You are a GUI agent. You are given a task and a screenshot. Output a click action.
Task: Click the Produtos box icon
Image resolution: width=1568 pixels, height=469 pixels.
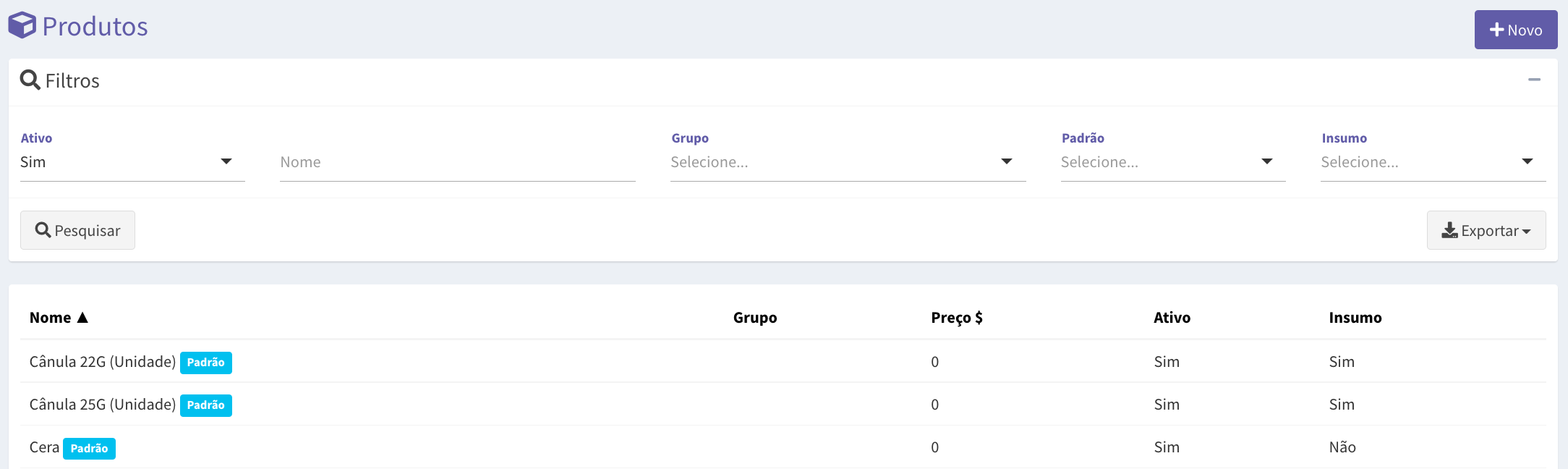click(x=22, y=25)
